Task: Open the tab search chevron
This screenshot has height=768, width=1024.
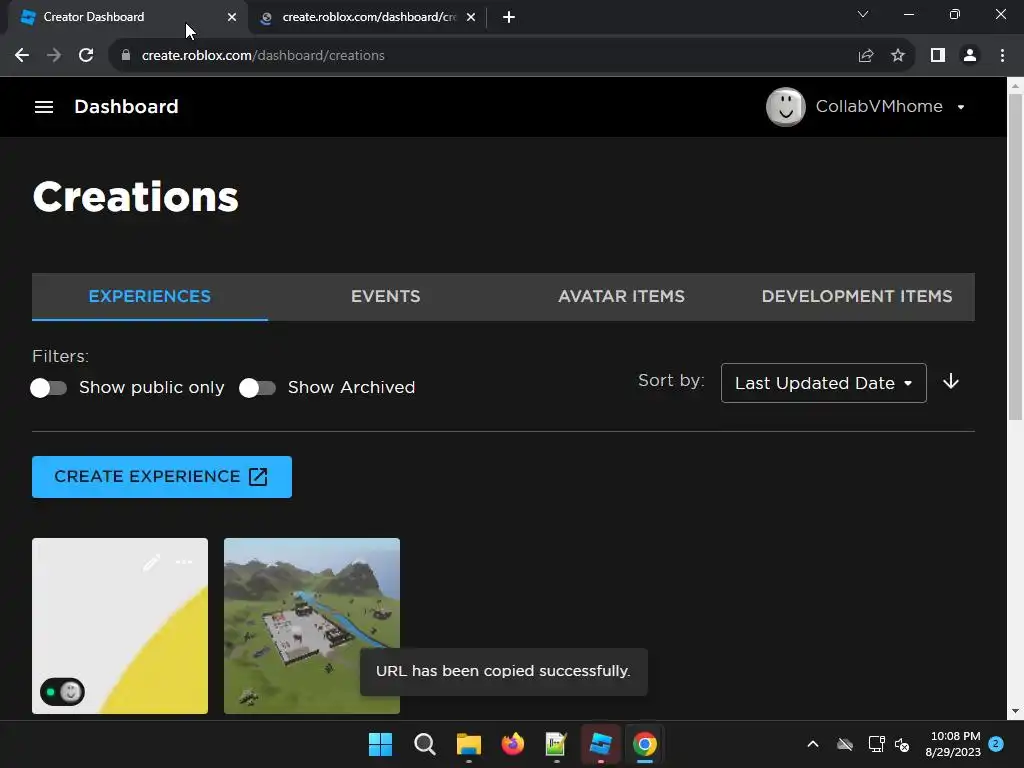Action: coord(863,14)
